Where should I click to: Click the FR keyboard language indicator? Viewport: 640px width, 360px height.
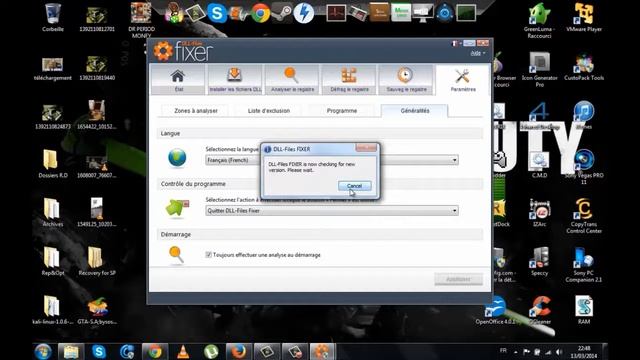pos(503,351)
